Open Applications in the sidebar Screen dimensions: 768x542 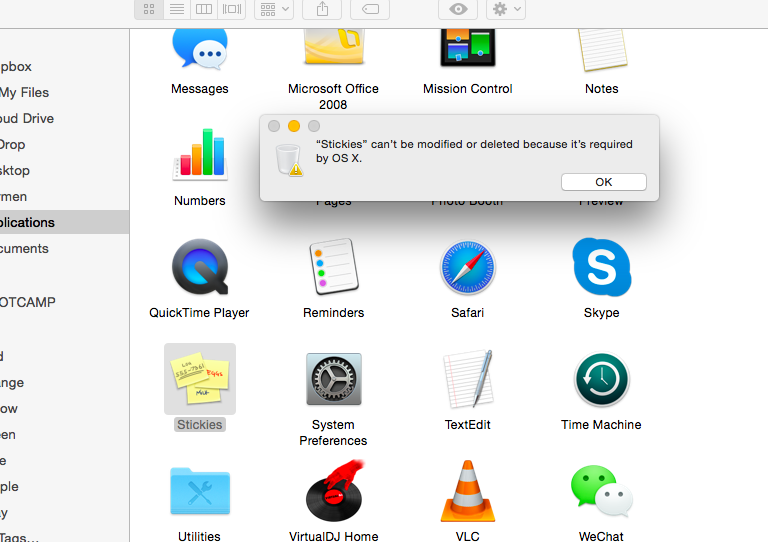pos(65,222)
